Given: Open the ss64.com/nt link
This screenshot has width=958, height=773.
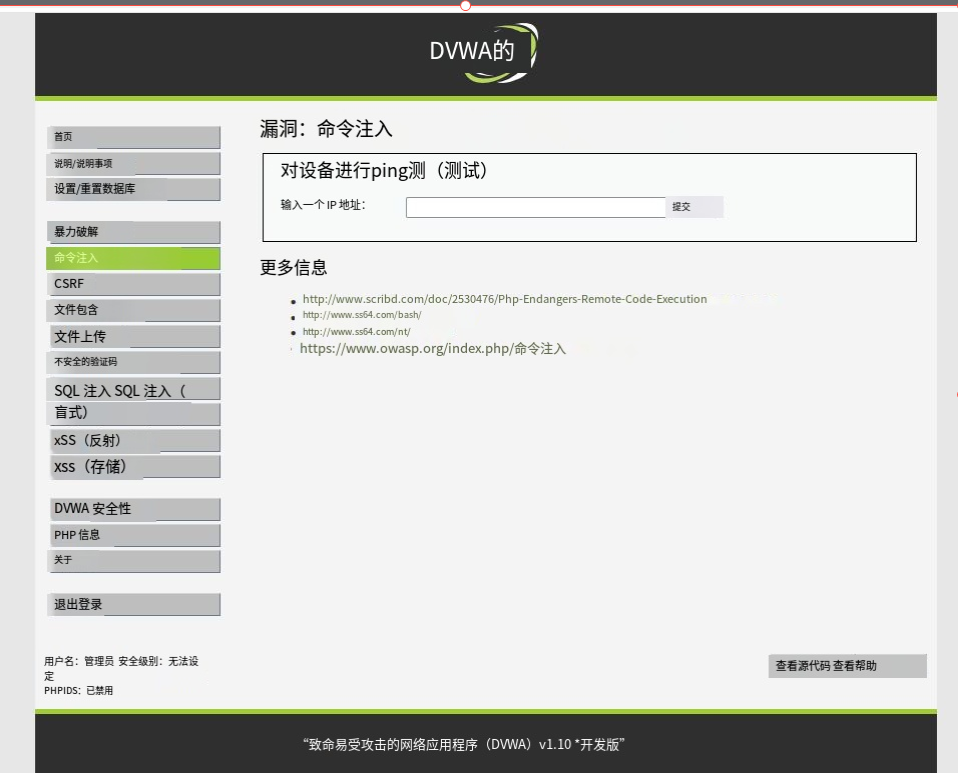Looking at the screenshot, I should (356, 332).
